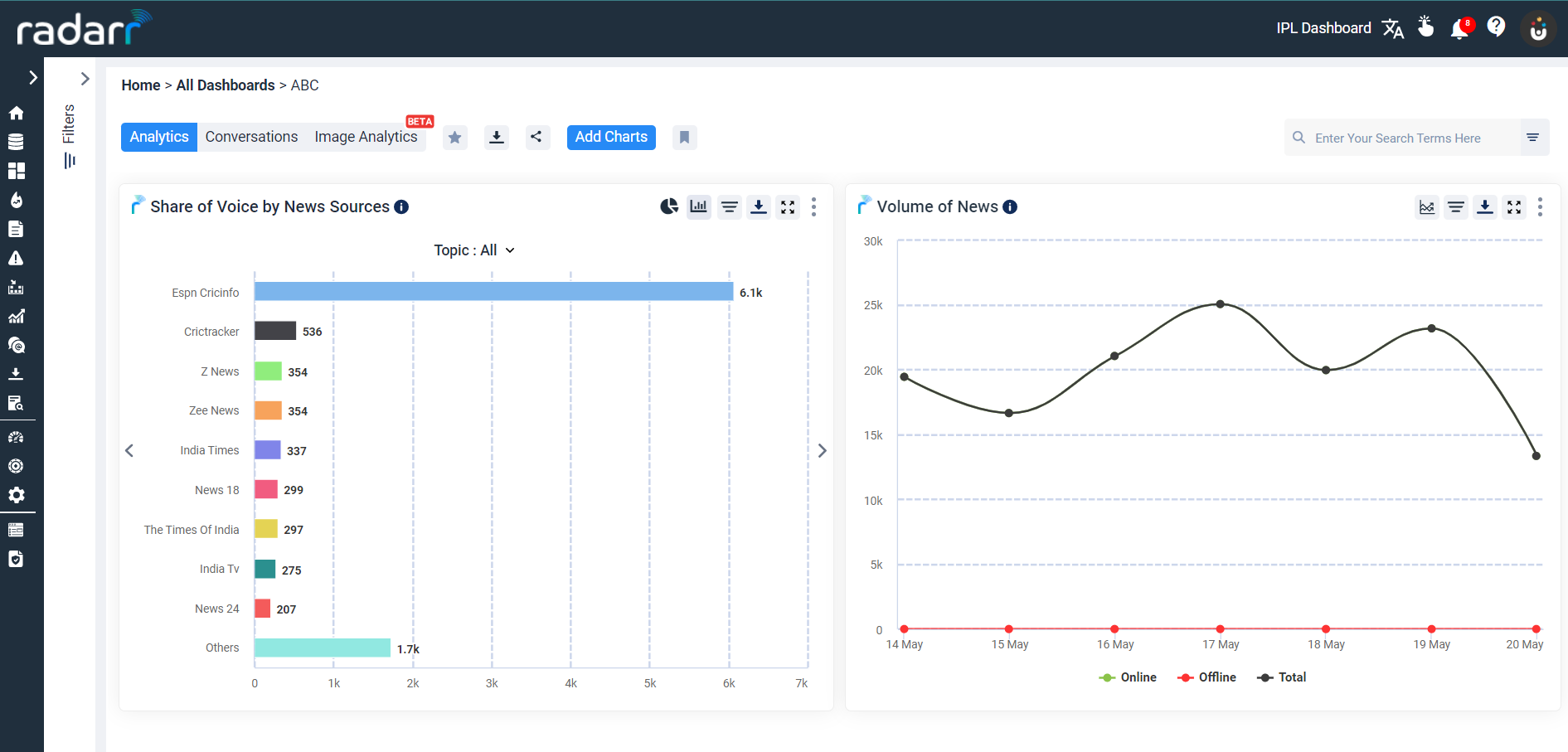Switch to the Image Analytics tab
Screen dimensions: 1568x752
tap(366, 137)
